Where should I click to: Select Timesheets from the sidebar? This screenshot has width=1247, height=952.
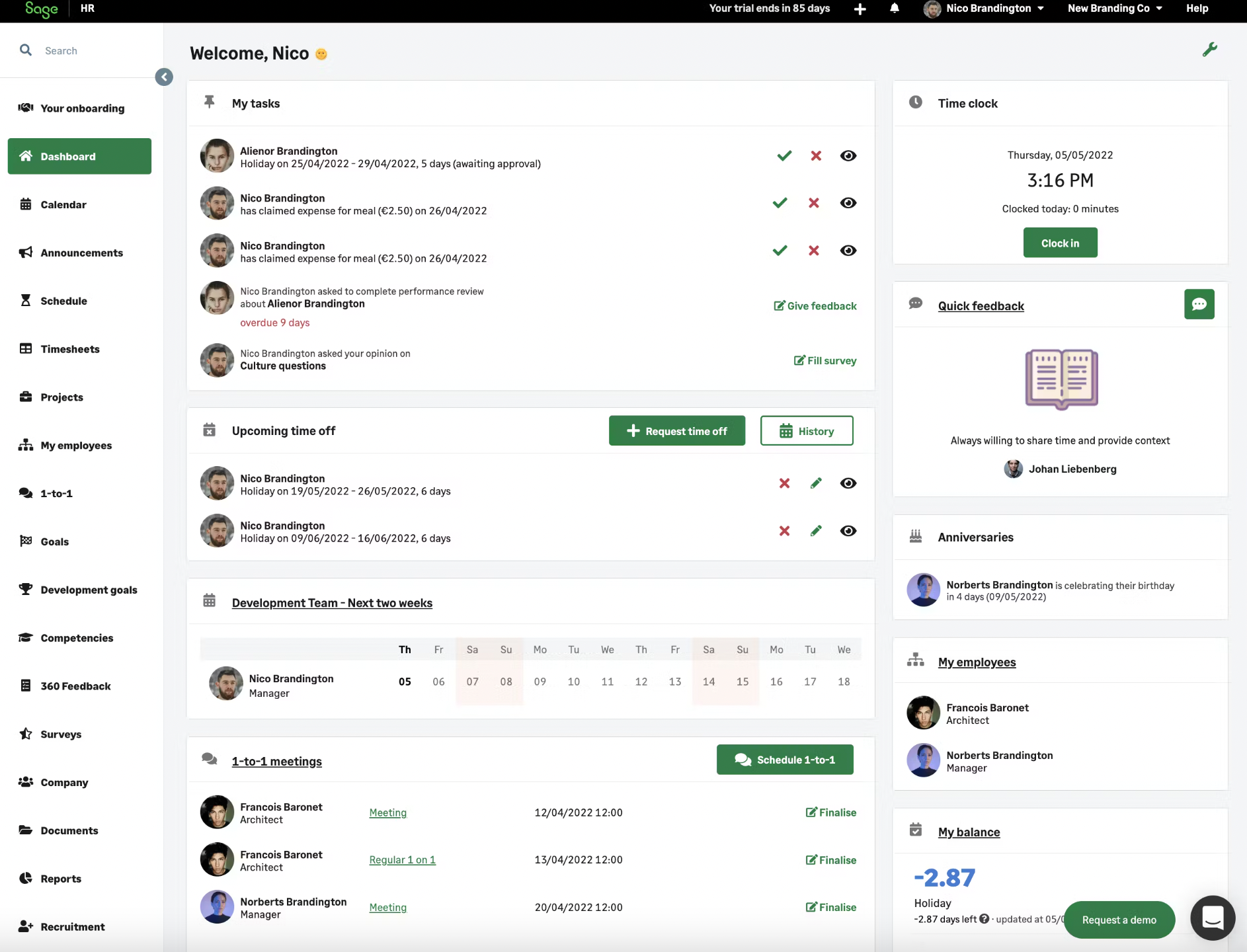(70, 348)
